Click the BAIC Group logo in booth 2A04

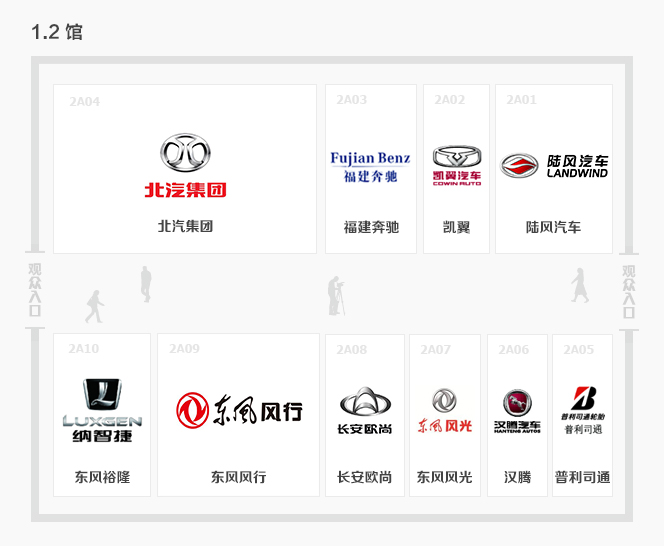tap(185, 166)
